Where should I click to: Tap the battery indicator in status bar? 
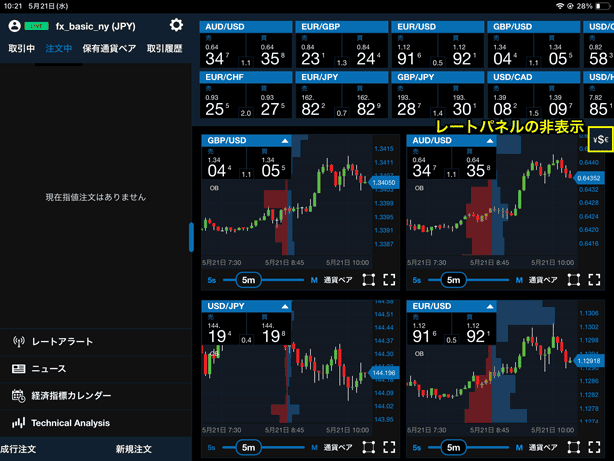click(603, 6)
